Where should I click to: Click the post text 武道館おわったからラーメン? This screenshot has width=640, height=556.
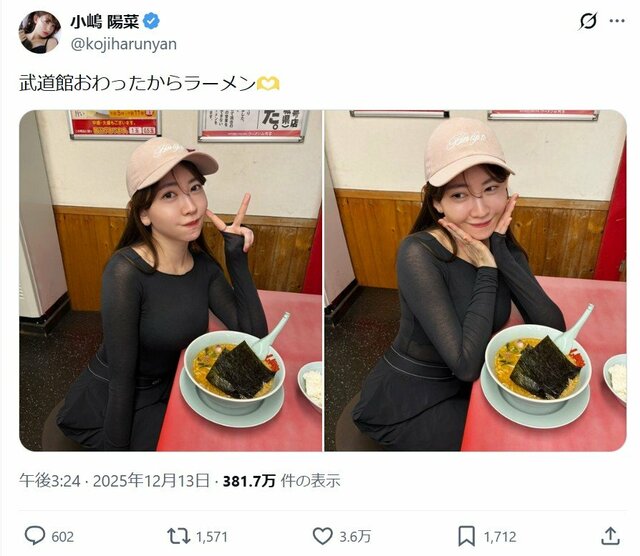click(x=138, y=83)
